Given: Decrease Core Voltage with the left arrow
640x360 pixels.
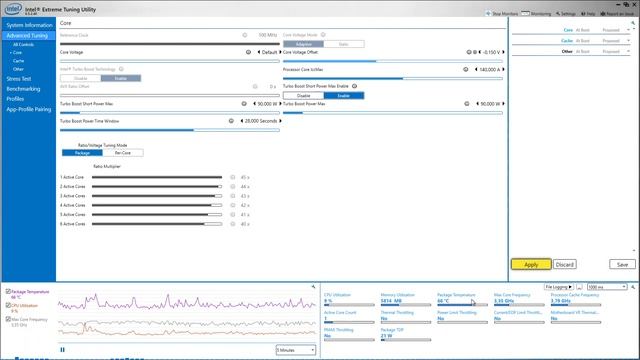Looking at the screenshot, I should (259, 52).
